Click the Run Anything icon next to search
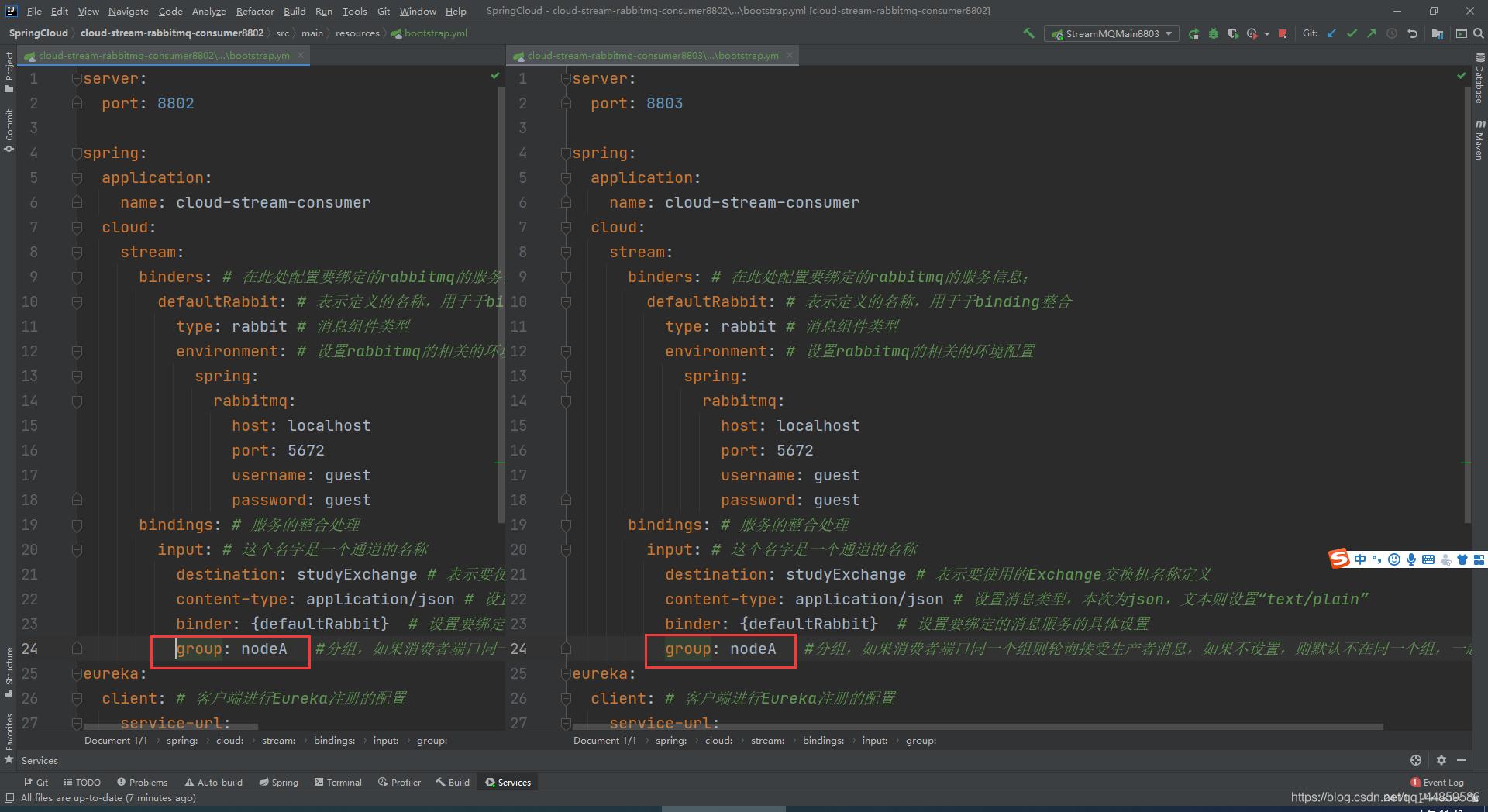 point(1461,33)
